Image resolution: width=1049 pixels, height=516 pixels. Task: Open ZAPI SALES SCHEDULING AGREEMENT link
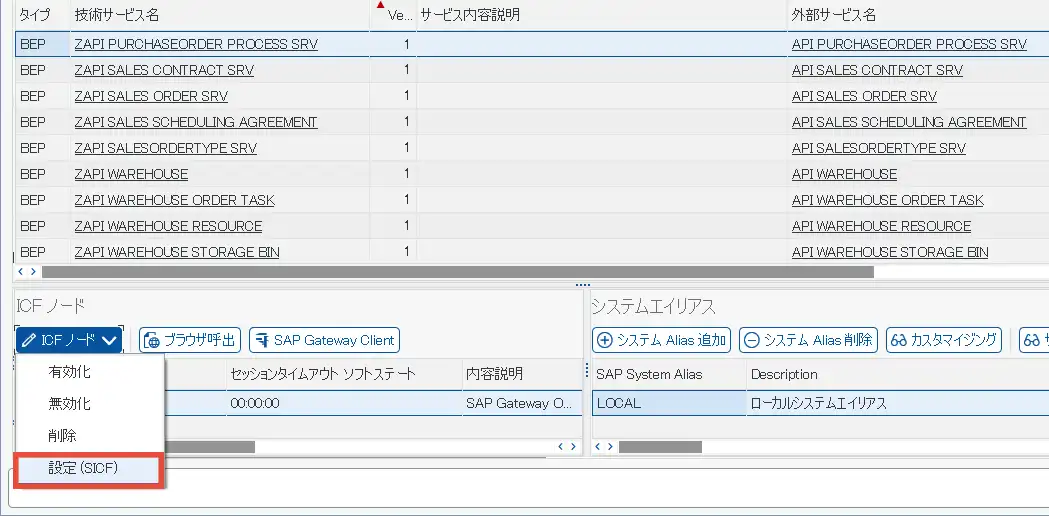[x=196, y=122]
